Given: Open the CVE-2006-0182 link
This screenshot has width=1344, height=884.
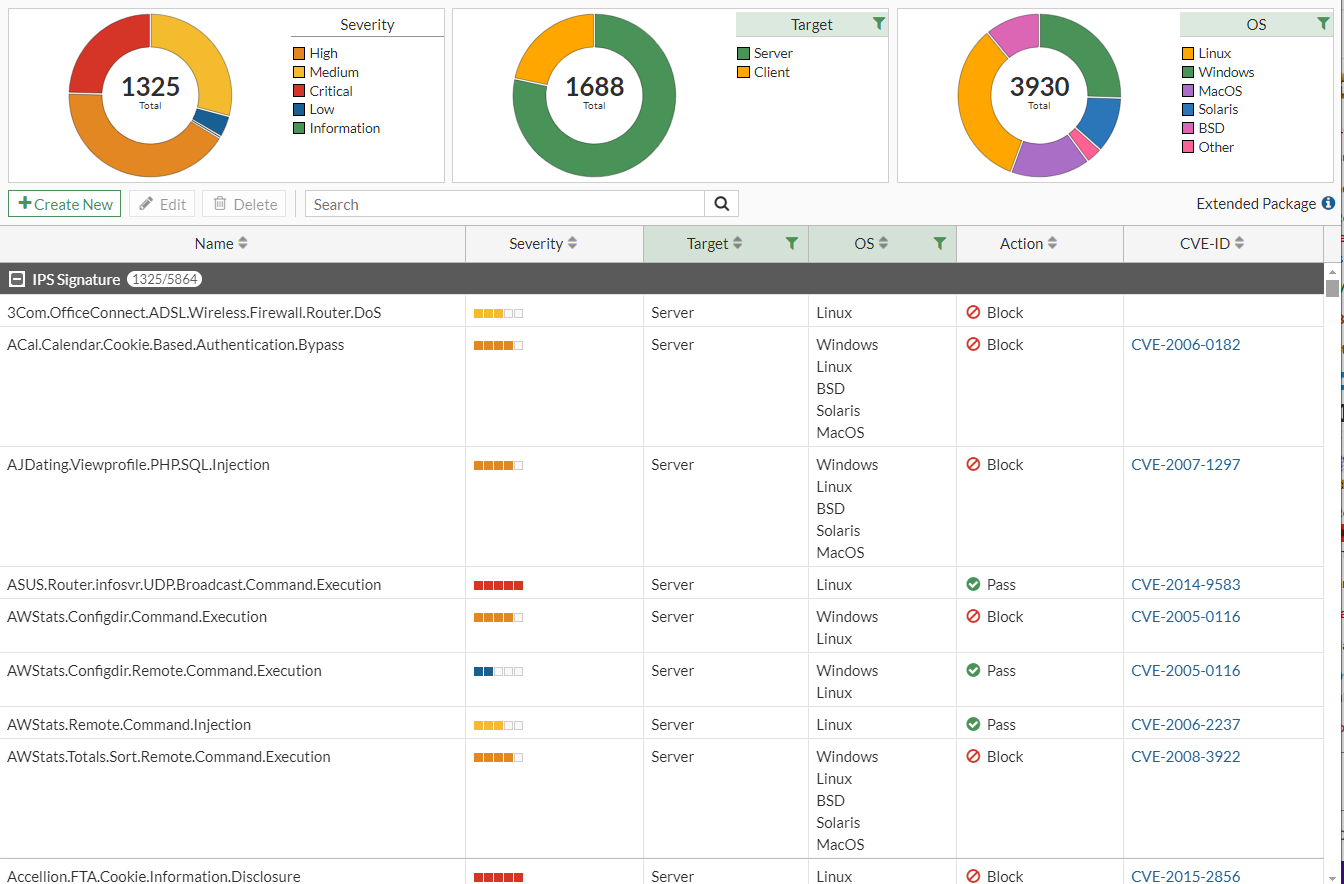Looking at the screenshot, I should [x=1185, y=345].
